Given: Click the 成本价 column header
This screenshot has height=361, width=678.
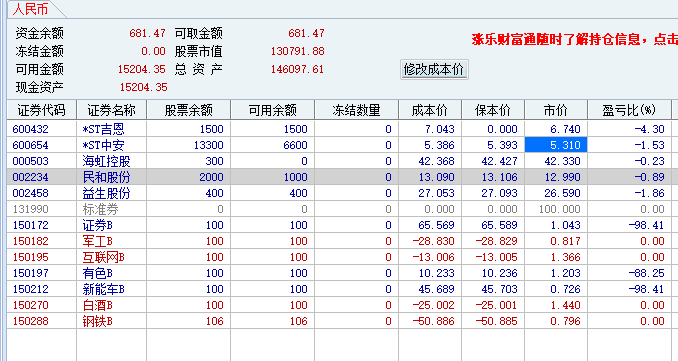Looking at the screenshot, I should coord(430,110).
